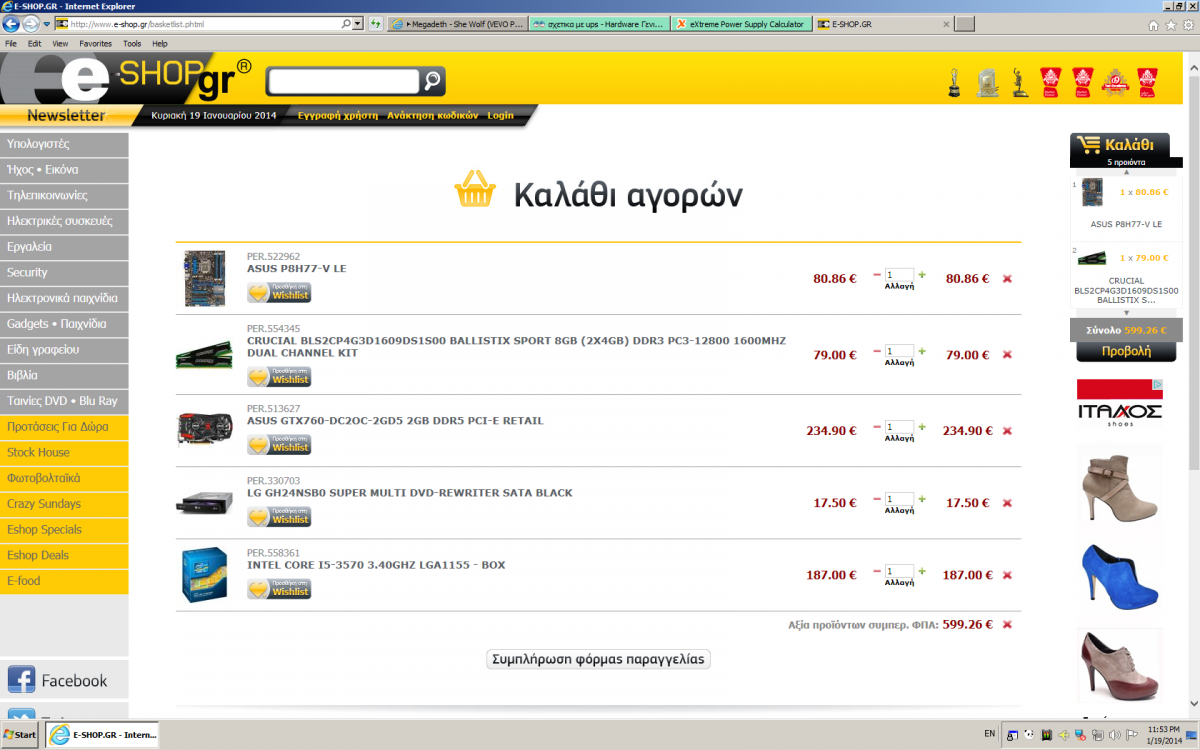The height and width of the screenshot is (750, 1200).
Task: Switch to Megadeth She Wolf tab
Action: 457,24
